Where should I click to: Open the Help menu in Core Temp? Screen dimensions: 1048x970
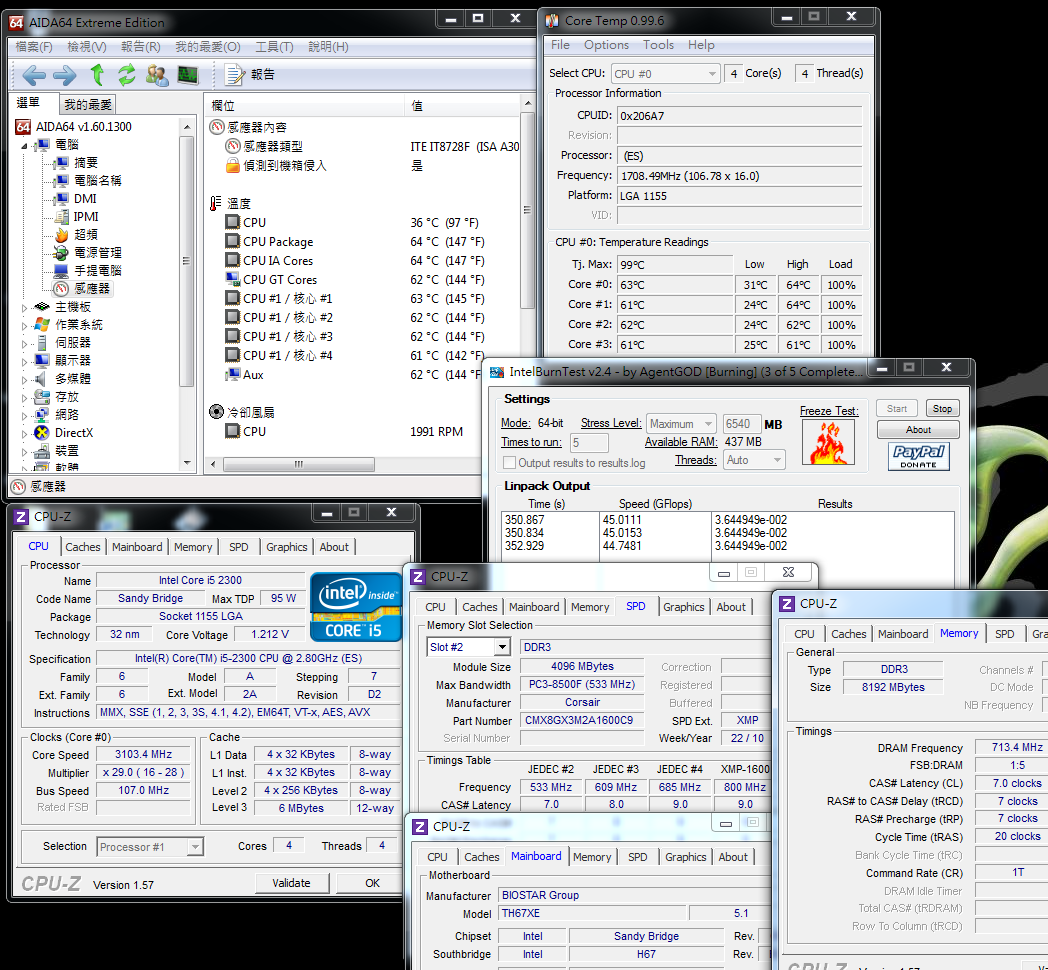[701, 45]
